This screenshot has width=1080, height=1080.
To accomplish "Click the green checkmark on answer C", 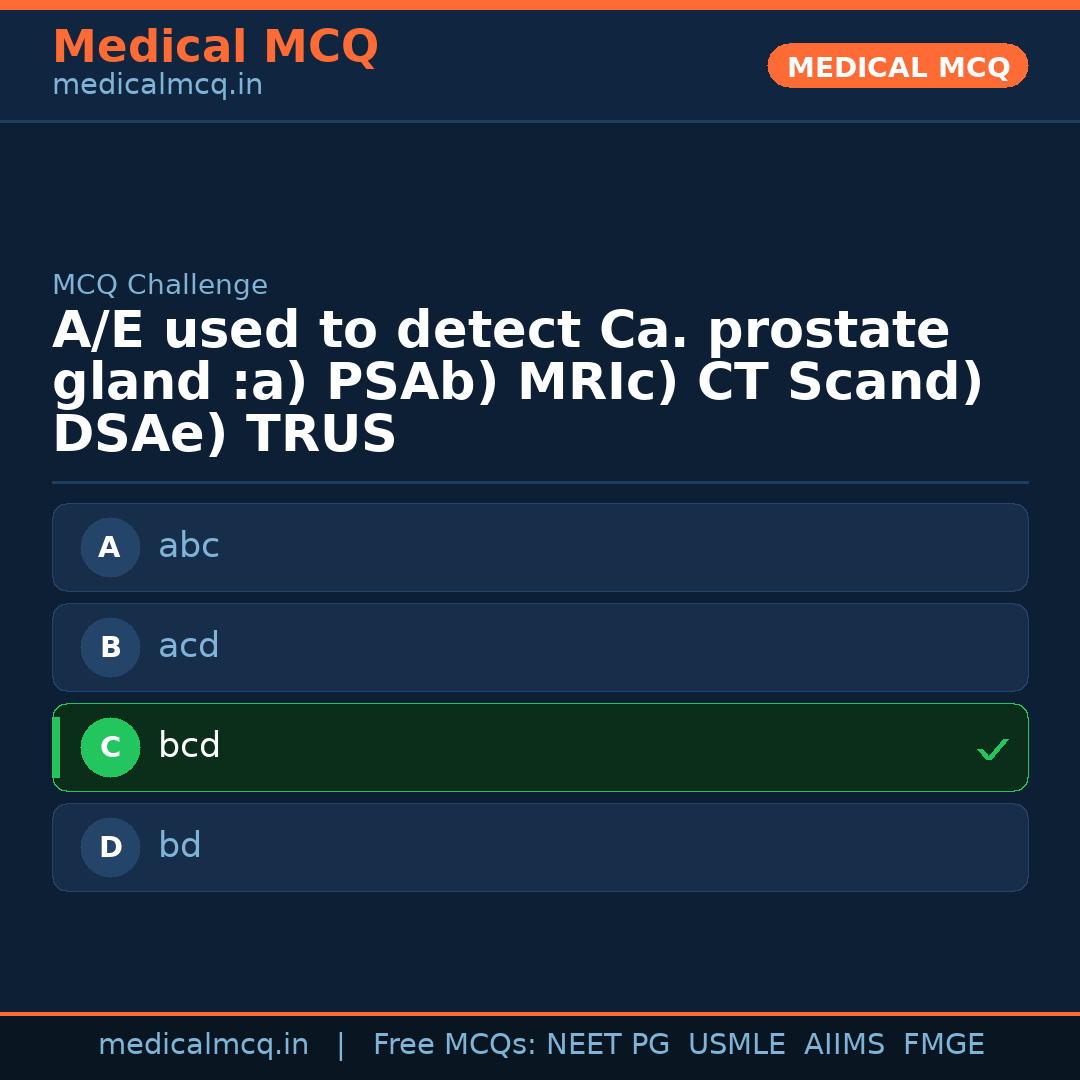I will (x=992, y=749).
